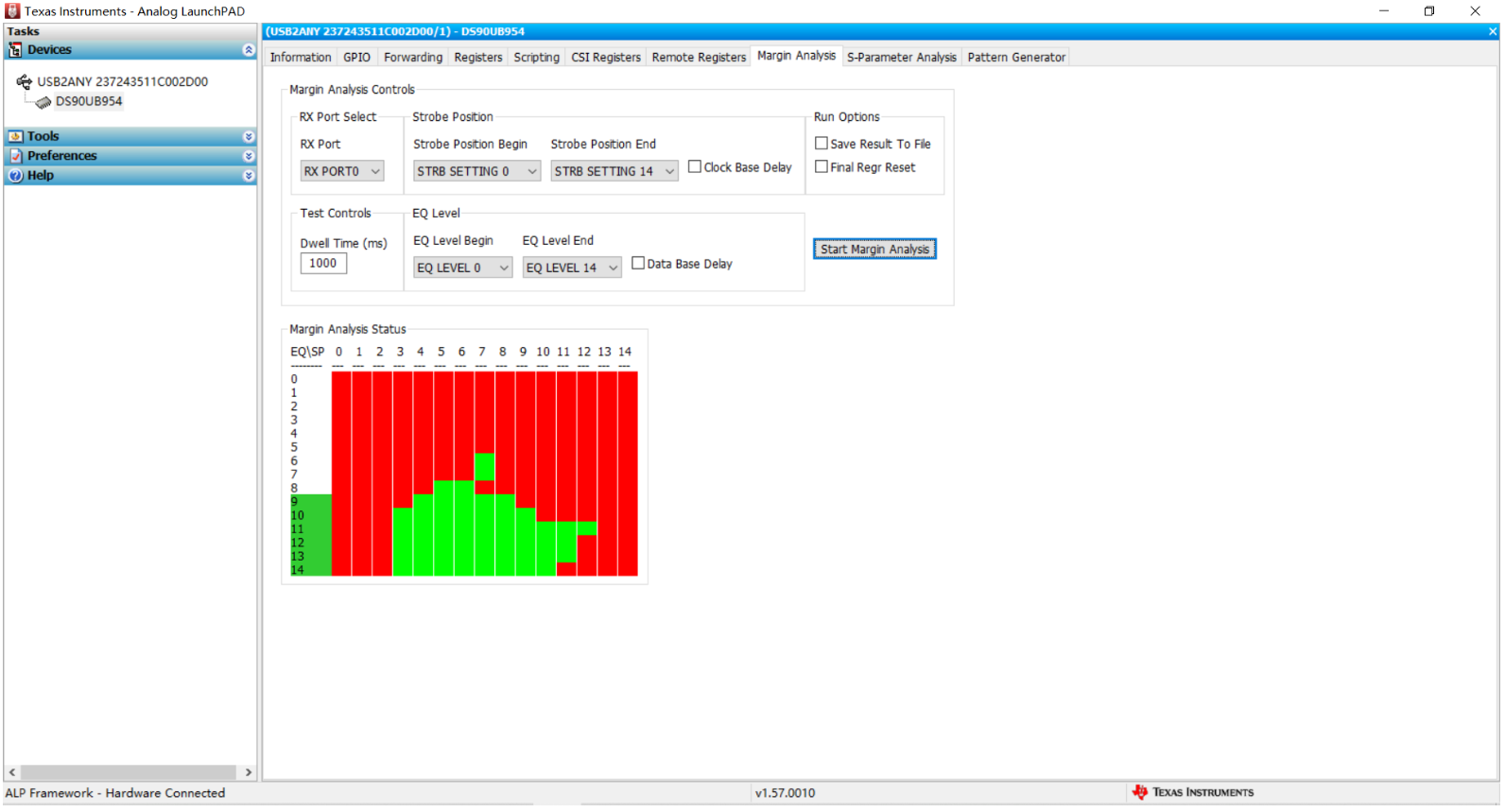Switch to the Scripting tab

[x=536, y=58]
